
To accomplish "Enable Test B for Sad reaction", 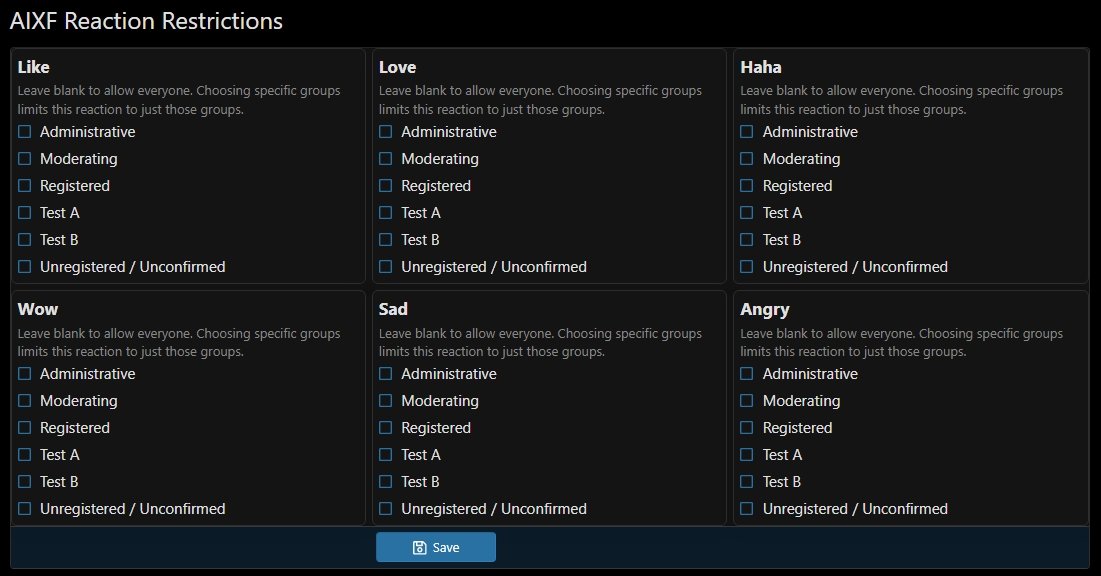I will (x=386, y=482).
